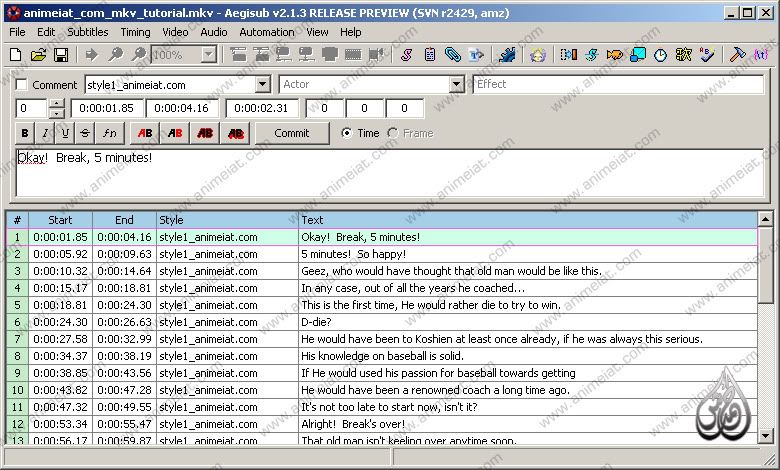780x470 pixels.
Task: Open the Styling Assistant icon
Action: [x=591, y=55]
